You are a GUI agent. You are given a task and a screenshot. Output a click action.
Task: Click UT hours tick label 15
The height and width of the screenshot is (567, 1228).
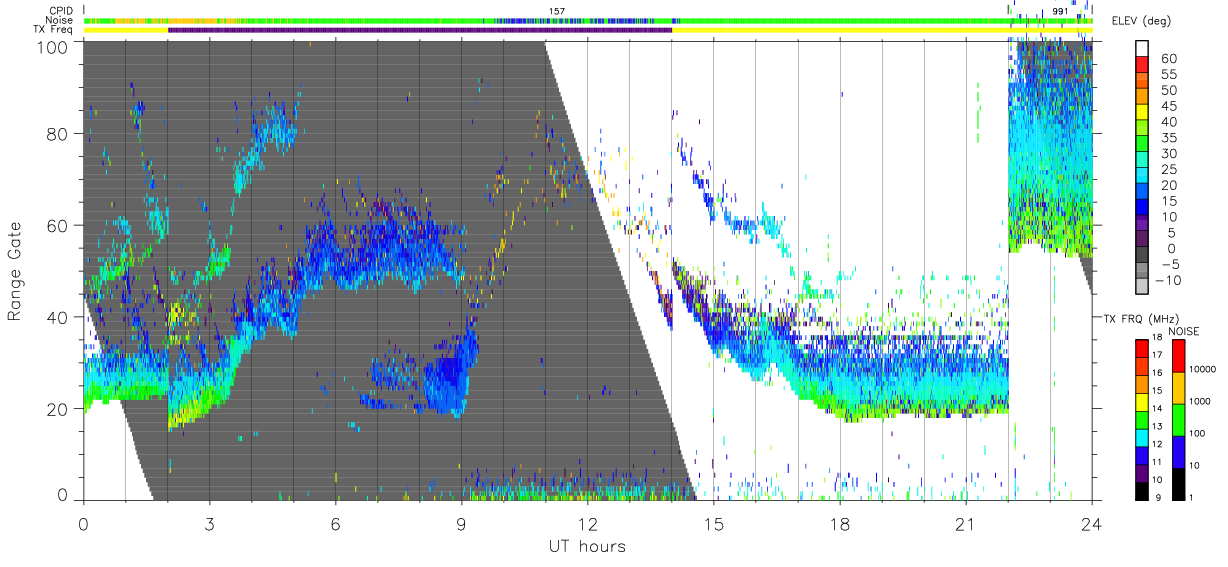point(714,523)
